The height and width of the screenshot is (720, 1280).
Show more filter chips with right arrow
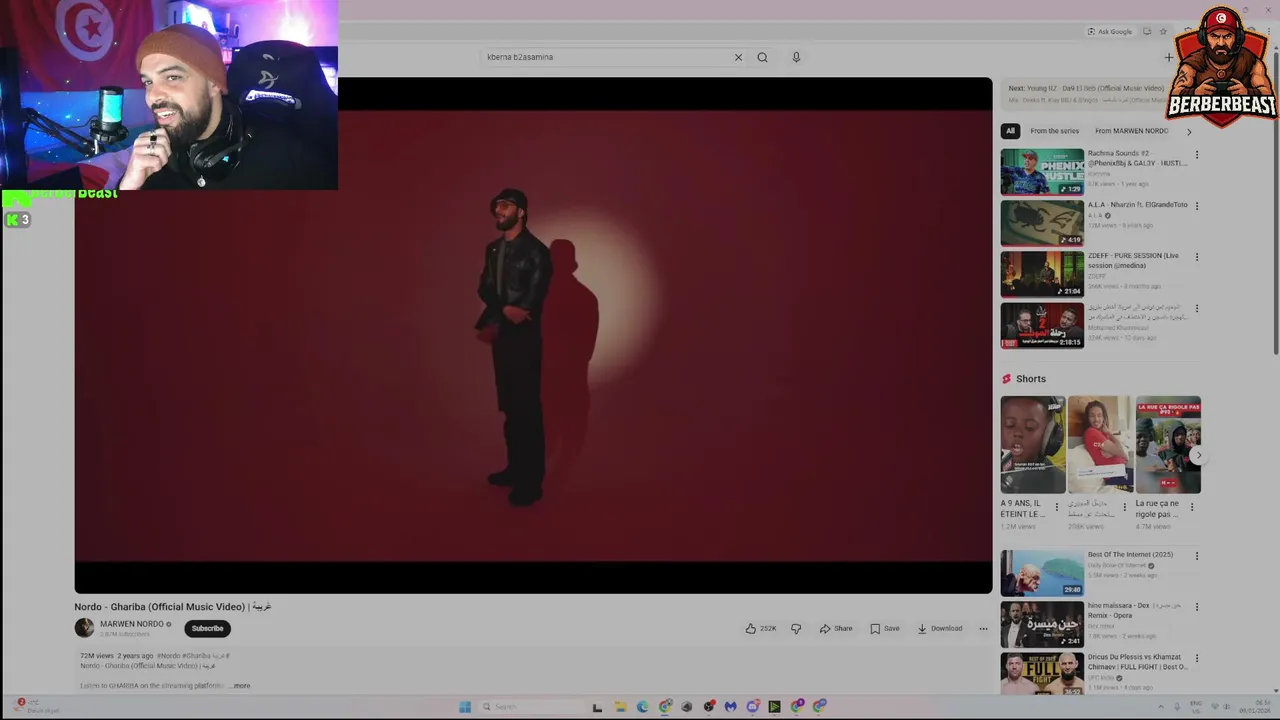pos(1189,131)
